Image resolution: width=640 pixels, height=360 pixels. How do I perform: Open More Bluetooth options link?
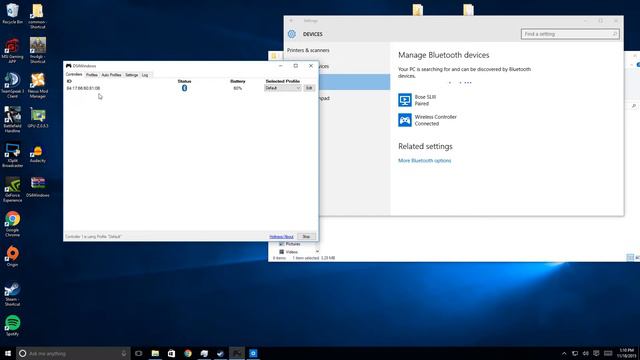tap(424, 160)
